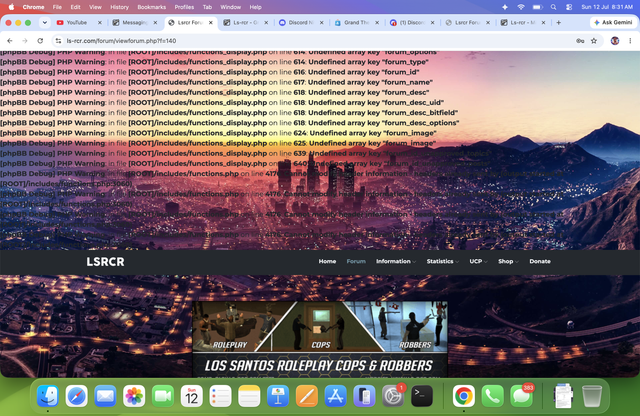640x416 pixels.
Task: Open the Chrome profile avatar
Action: coord(615,41)
